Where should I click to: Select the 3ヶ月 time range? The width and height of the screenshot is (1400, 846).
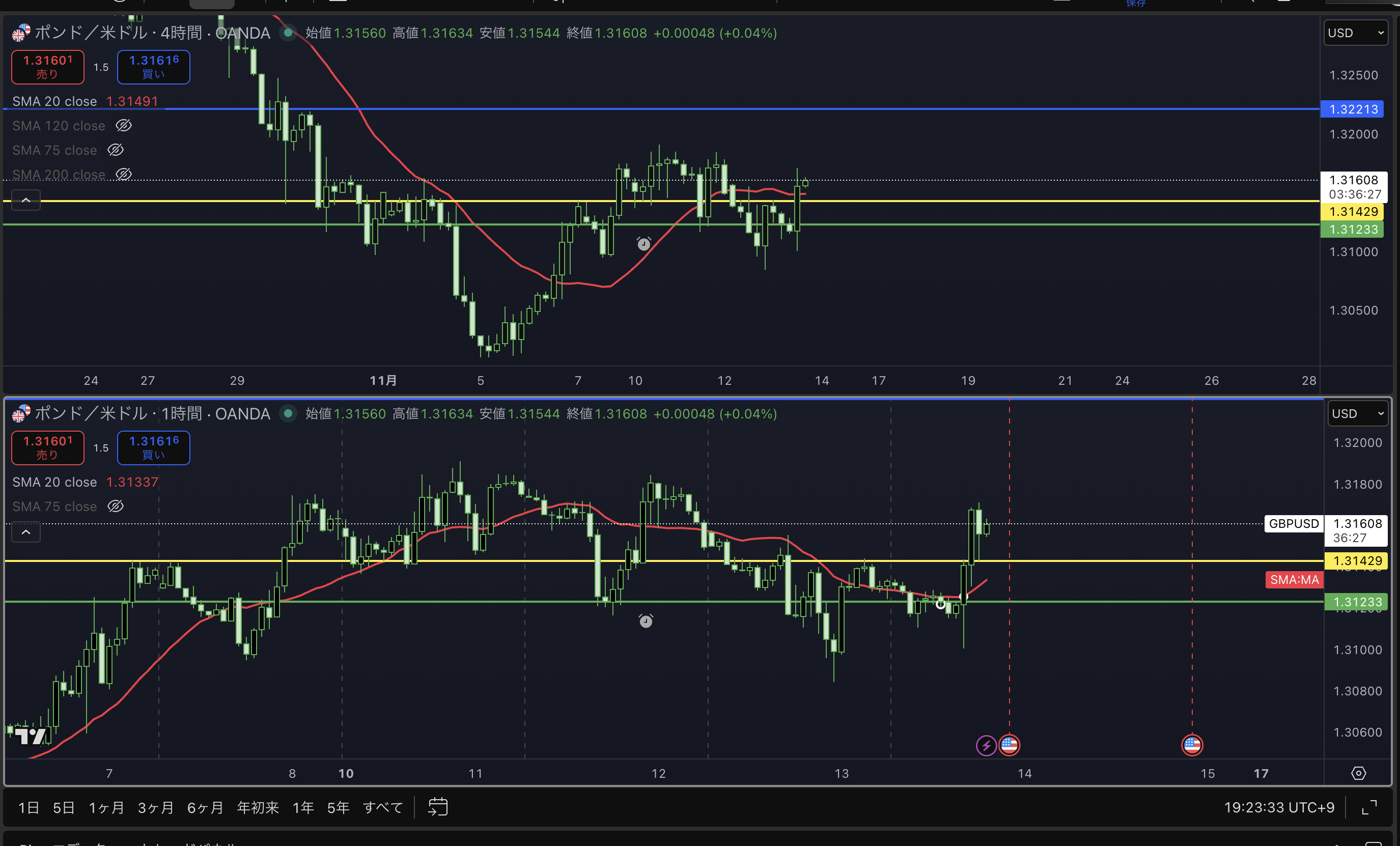coord(155,807)
